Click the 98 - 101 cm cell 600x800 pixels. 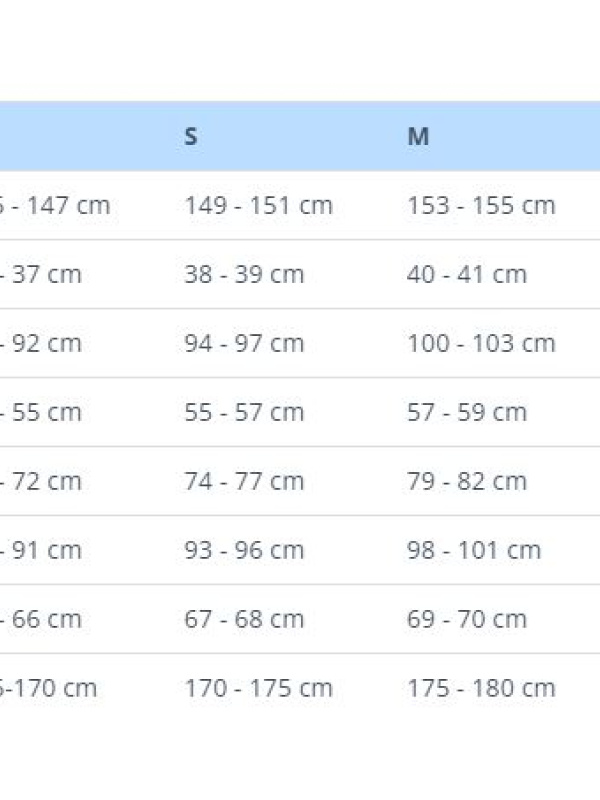tap(474, 551)
